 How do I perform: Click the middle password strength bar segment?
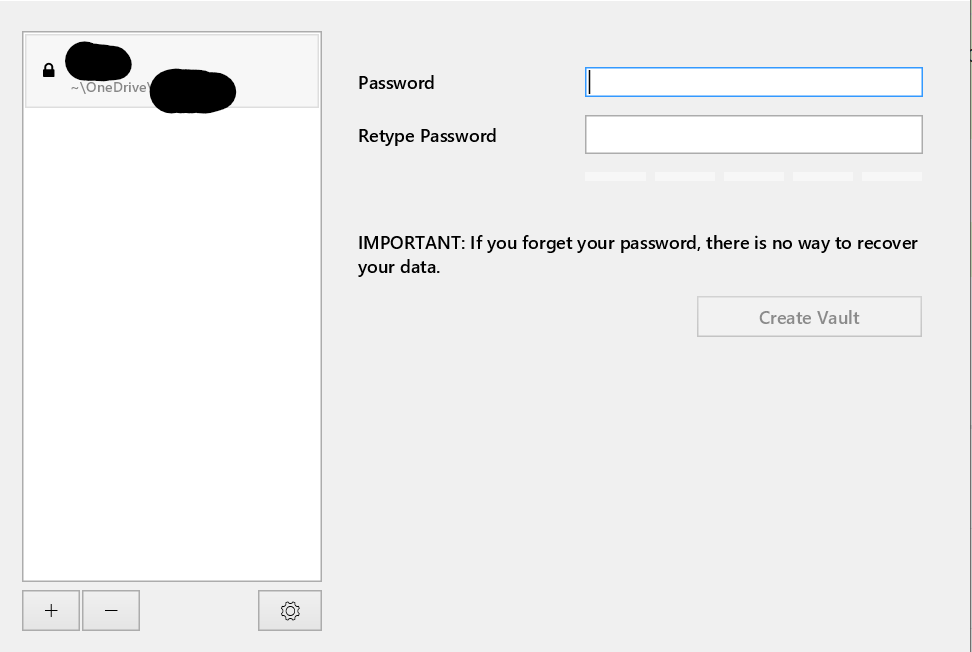coord(754,177)
